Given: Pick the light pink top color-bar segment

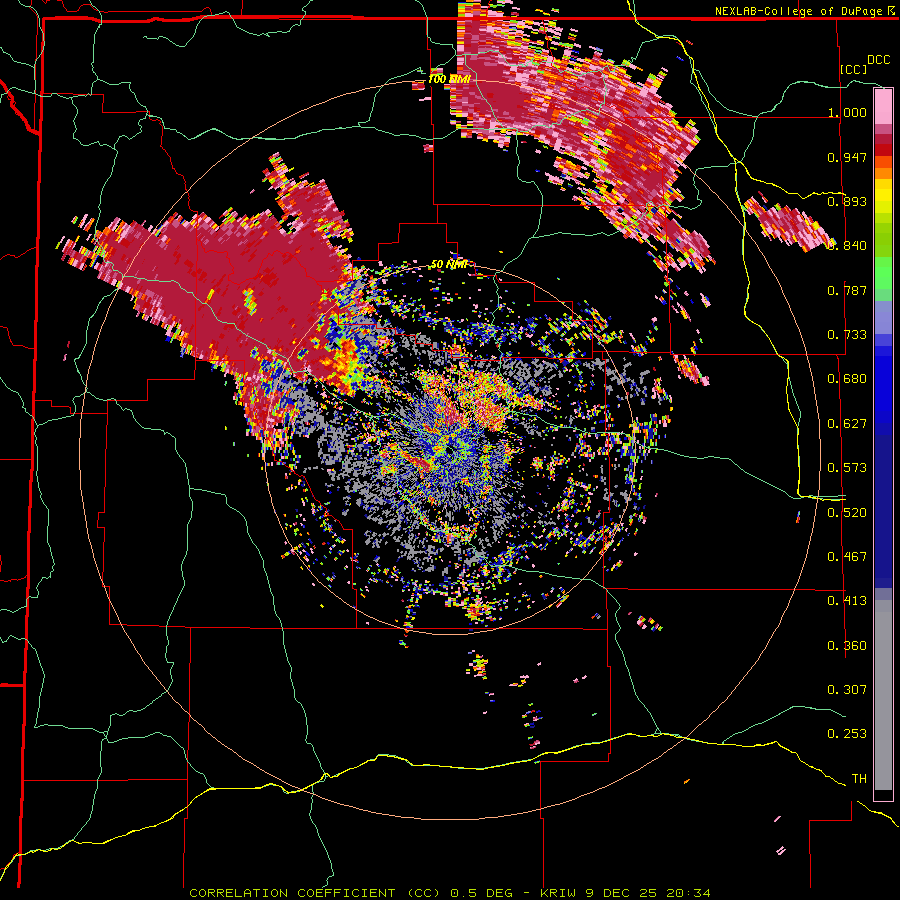Looking at the screenshot, I should [x=883, y=107].
